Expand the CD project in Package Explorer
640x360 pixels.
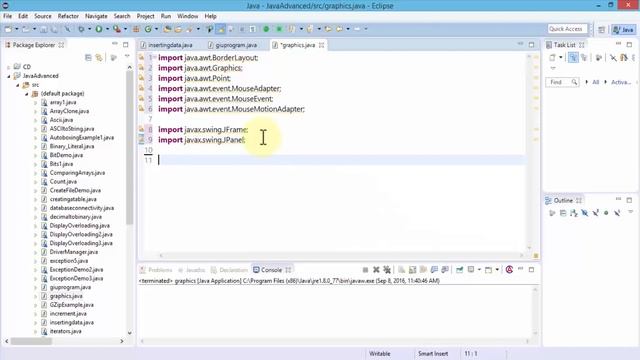pos(9,67)
